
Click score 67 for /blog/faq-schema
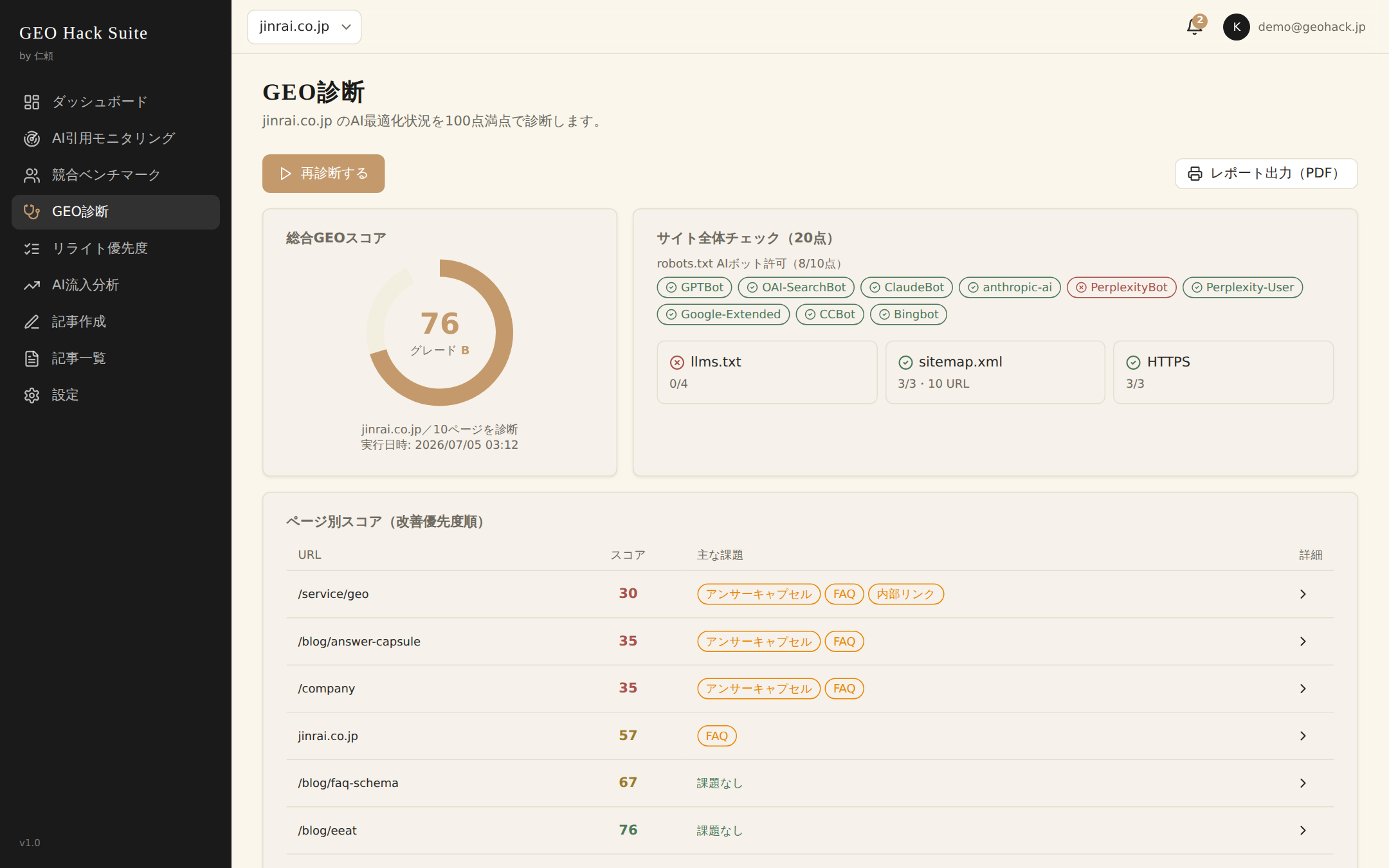pos(628,782)
